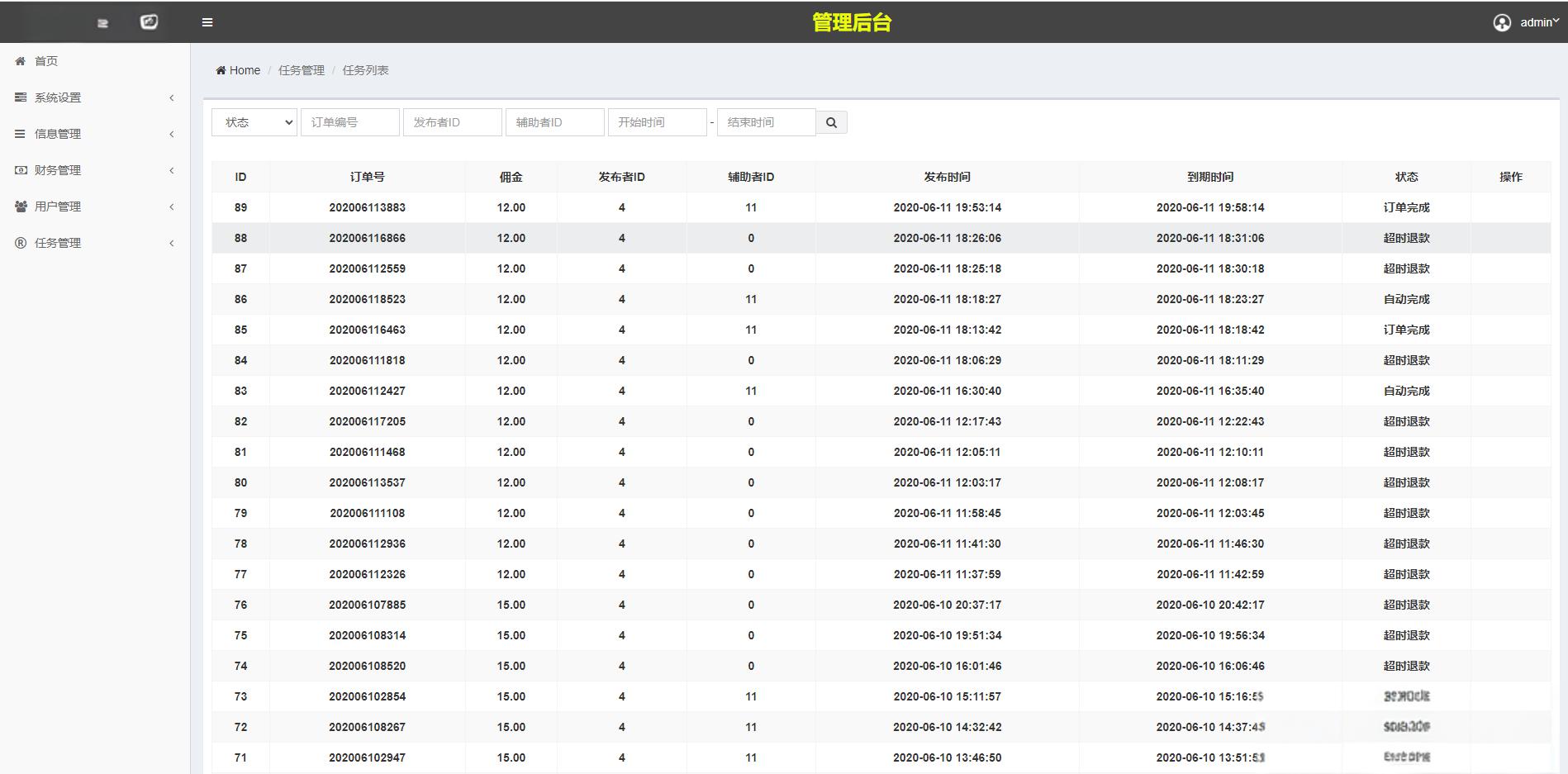
Task: Open the admin account dropdown
Action: pyautogui.click(x=1538, y=22)
